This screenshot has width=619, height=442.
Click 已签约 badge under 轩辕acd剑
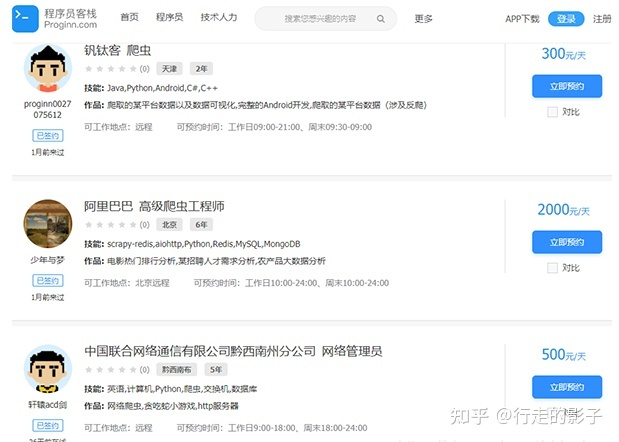[48, 425]
